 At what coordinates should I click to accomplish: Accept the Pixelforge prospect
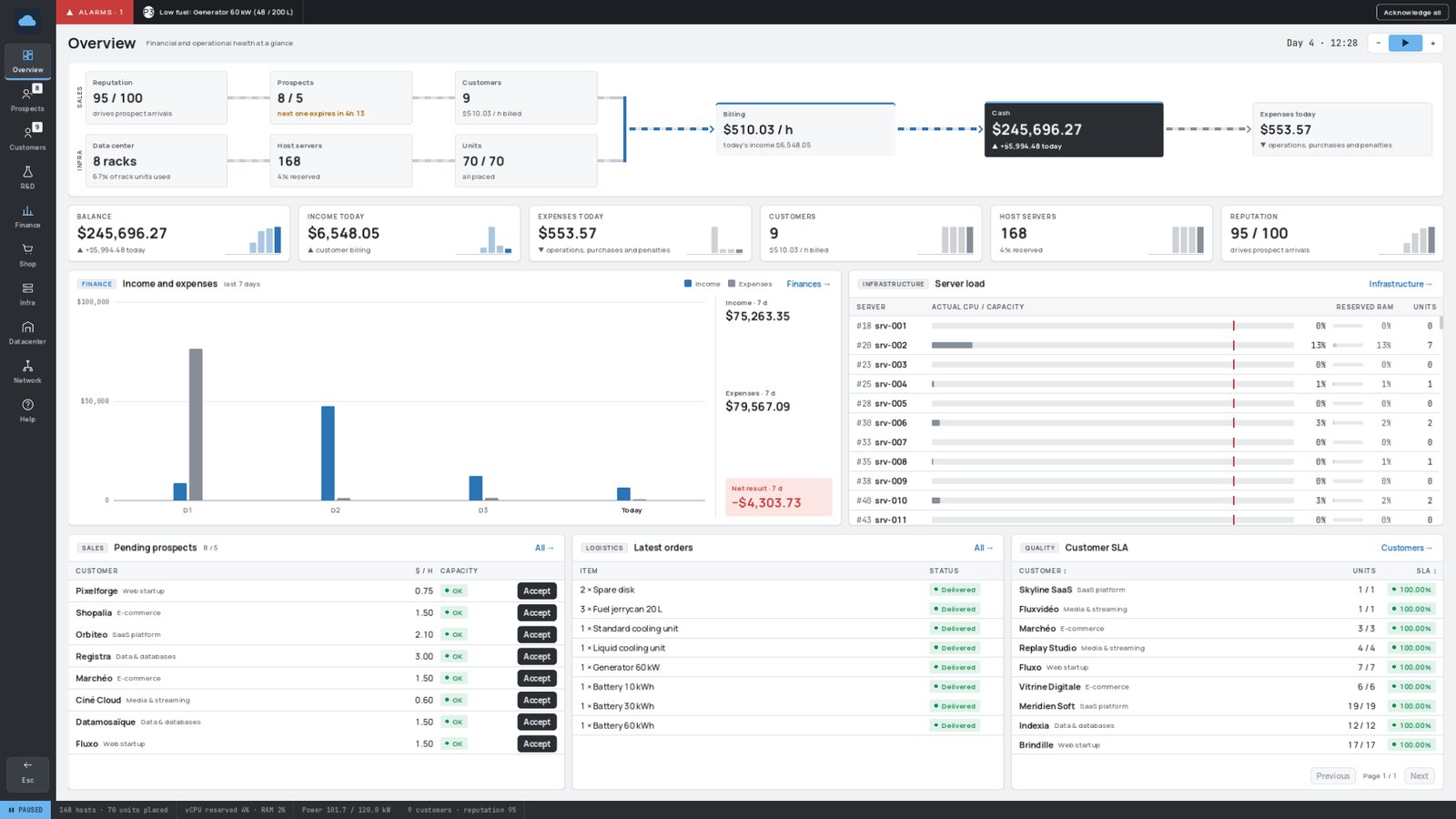[x=537, y=591]
